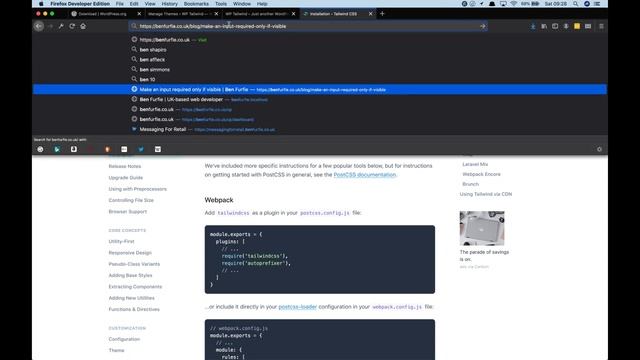Open developer tools wrench icon
The width and height of the screenshot is (640, 360).
coord(61,26)
